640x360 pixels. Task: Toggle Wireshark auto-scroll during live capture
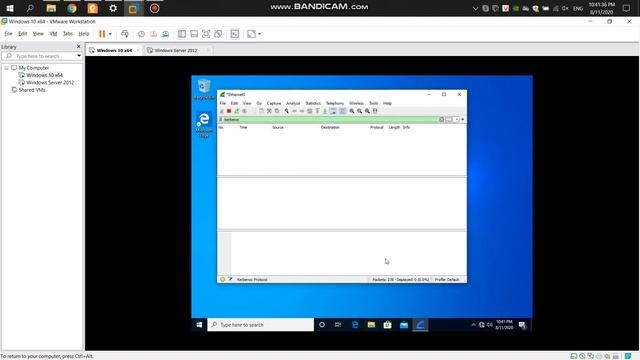[333, 111]
